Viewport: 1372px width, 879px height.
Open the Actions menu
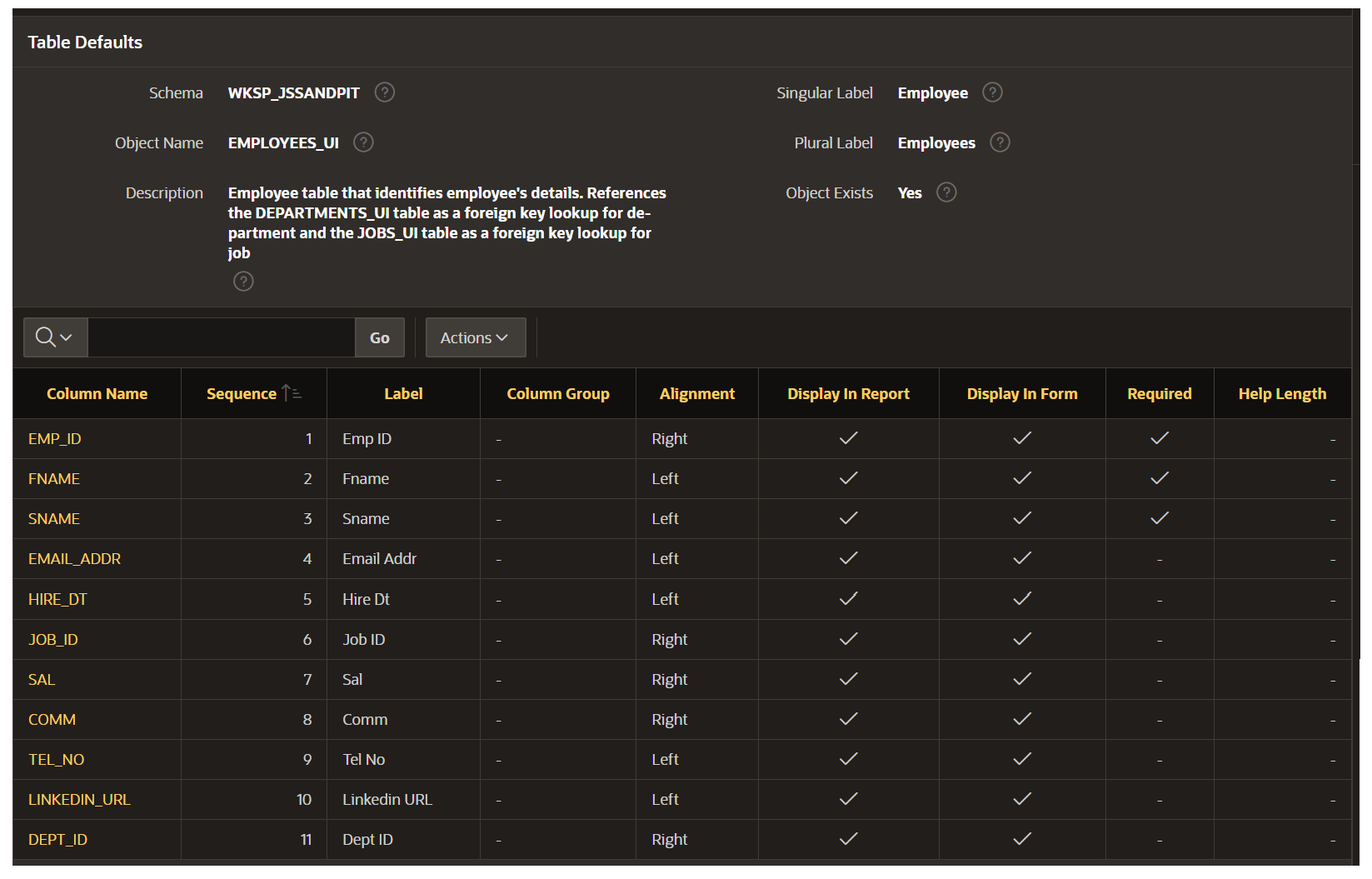pos(475,337)
